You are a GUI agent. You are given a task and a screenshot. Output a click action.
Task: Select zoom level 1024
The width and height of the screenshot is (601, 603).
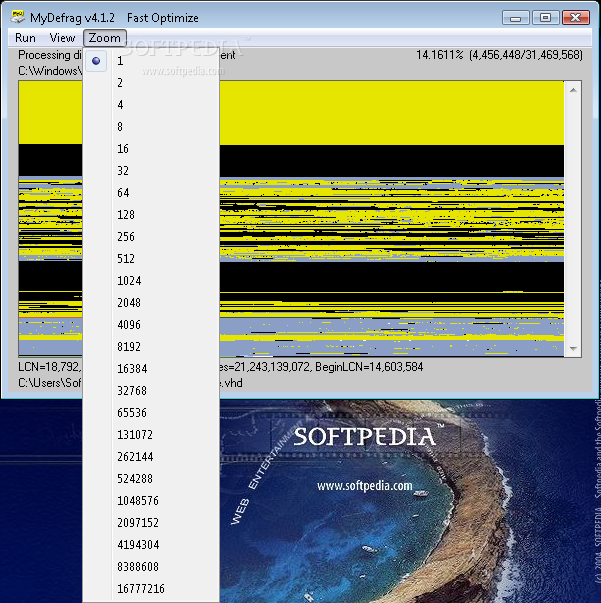pos(151,280)
